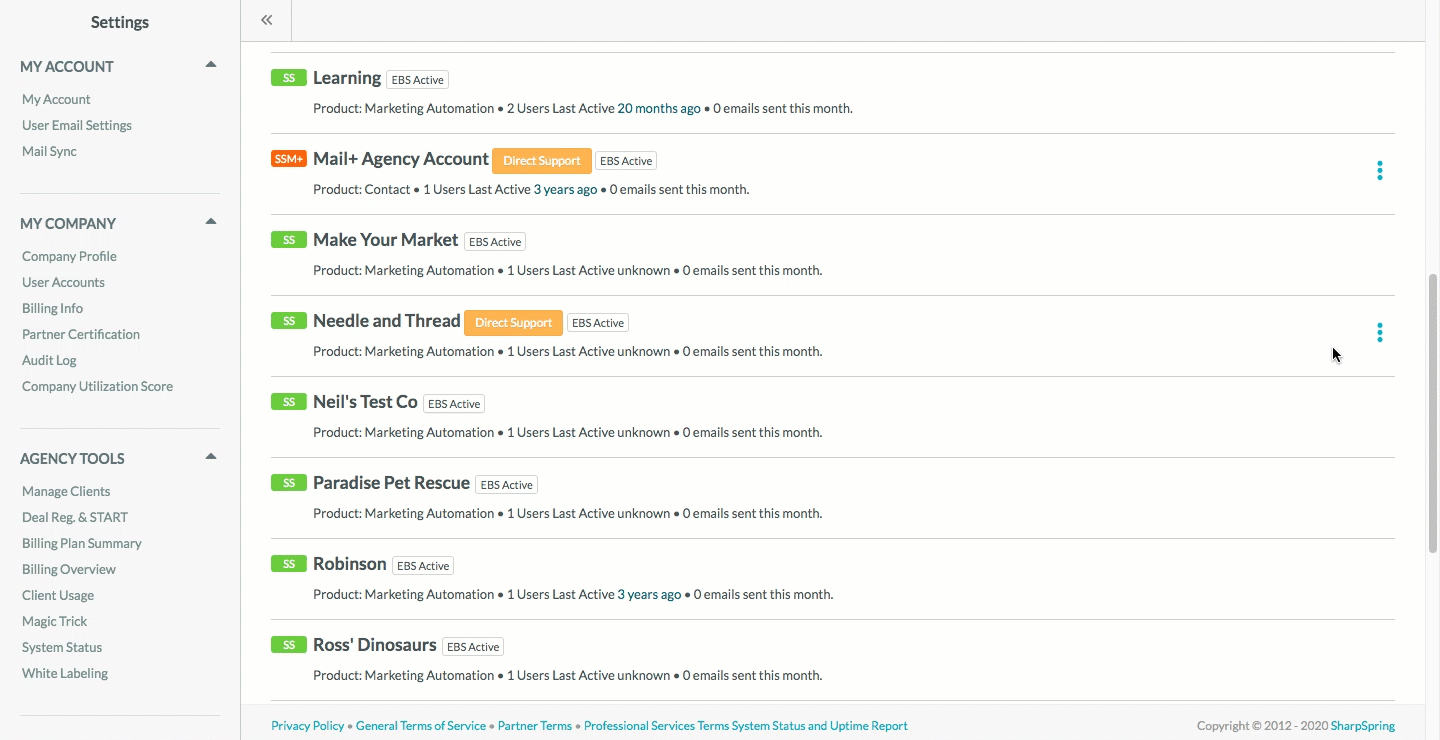Open the SharpSpring footer link

tap(1363, 726)
